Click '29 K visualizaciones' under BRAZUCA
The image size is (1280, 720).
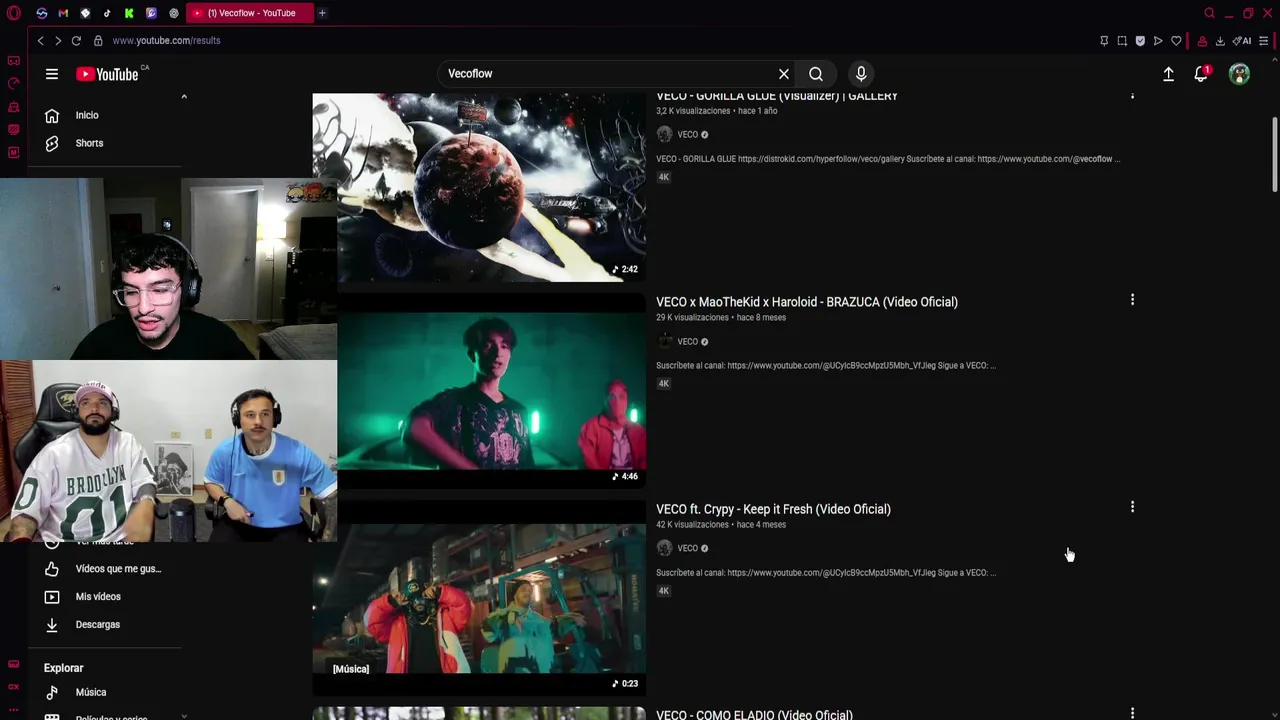(x=692, y=318)
